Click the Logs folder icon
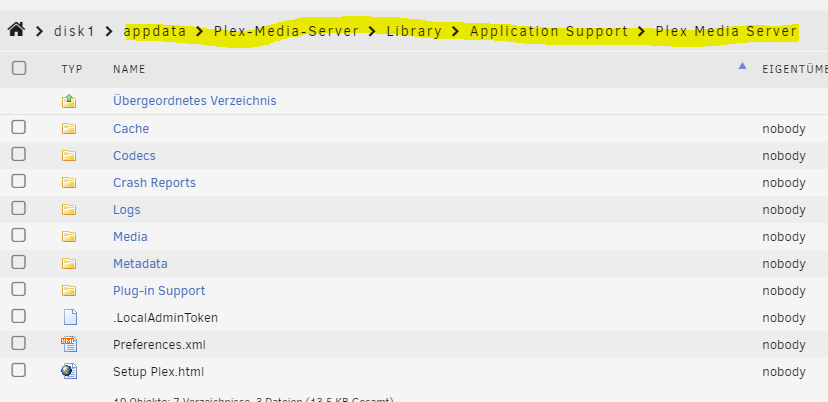This screenshot has height=402, width=828. (69, 210)
